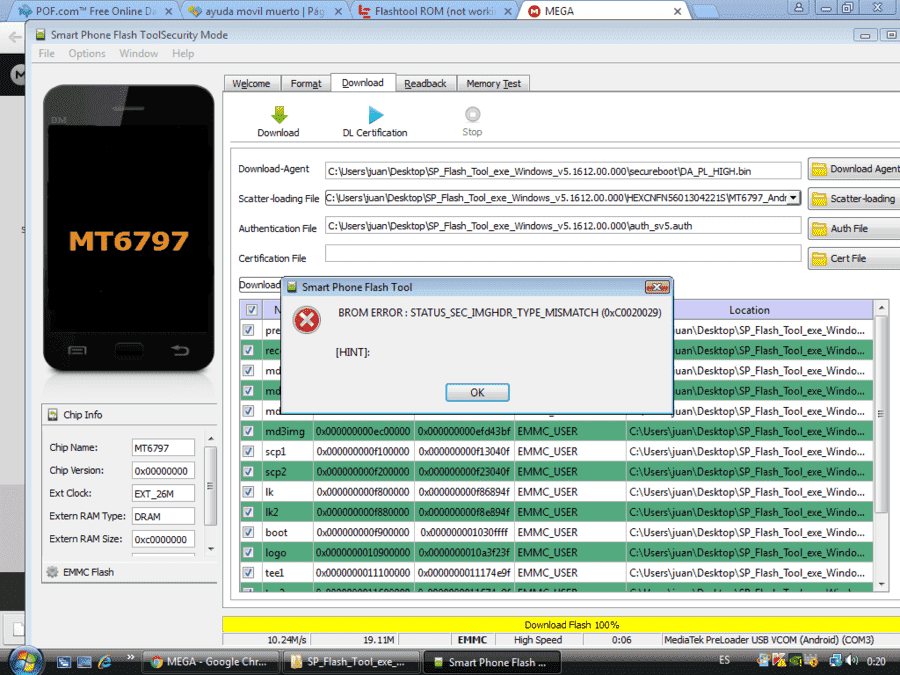900x675 pixels.
Task: Browse for Cert File
Action: [854, 258]
